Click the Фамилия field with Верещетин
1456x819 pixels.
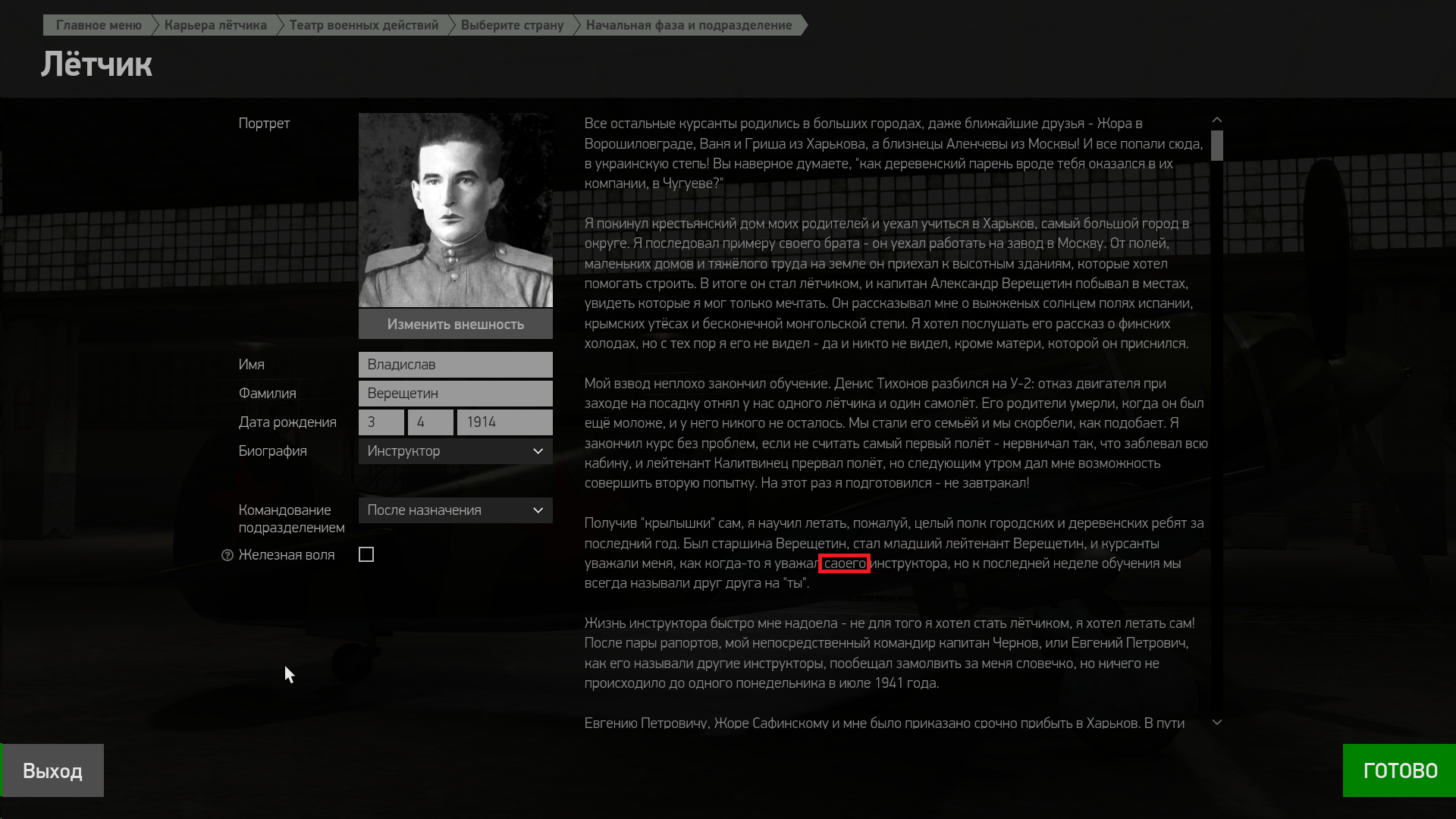(455, 394)
